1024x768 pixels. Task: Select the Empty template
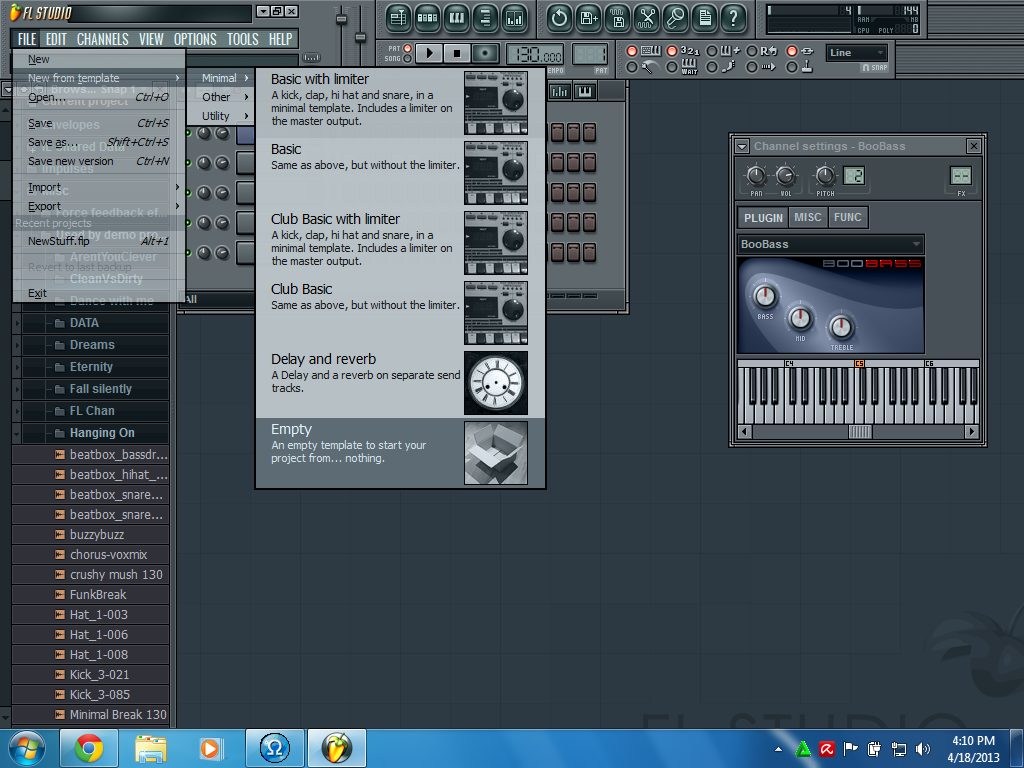point(400,453)
